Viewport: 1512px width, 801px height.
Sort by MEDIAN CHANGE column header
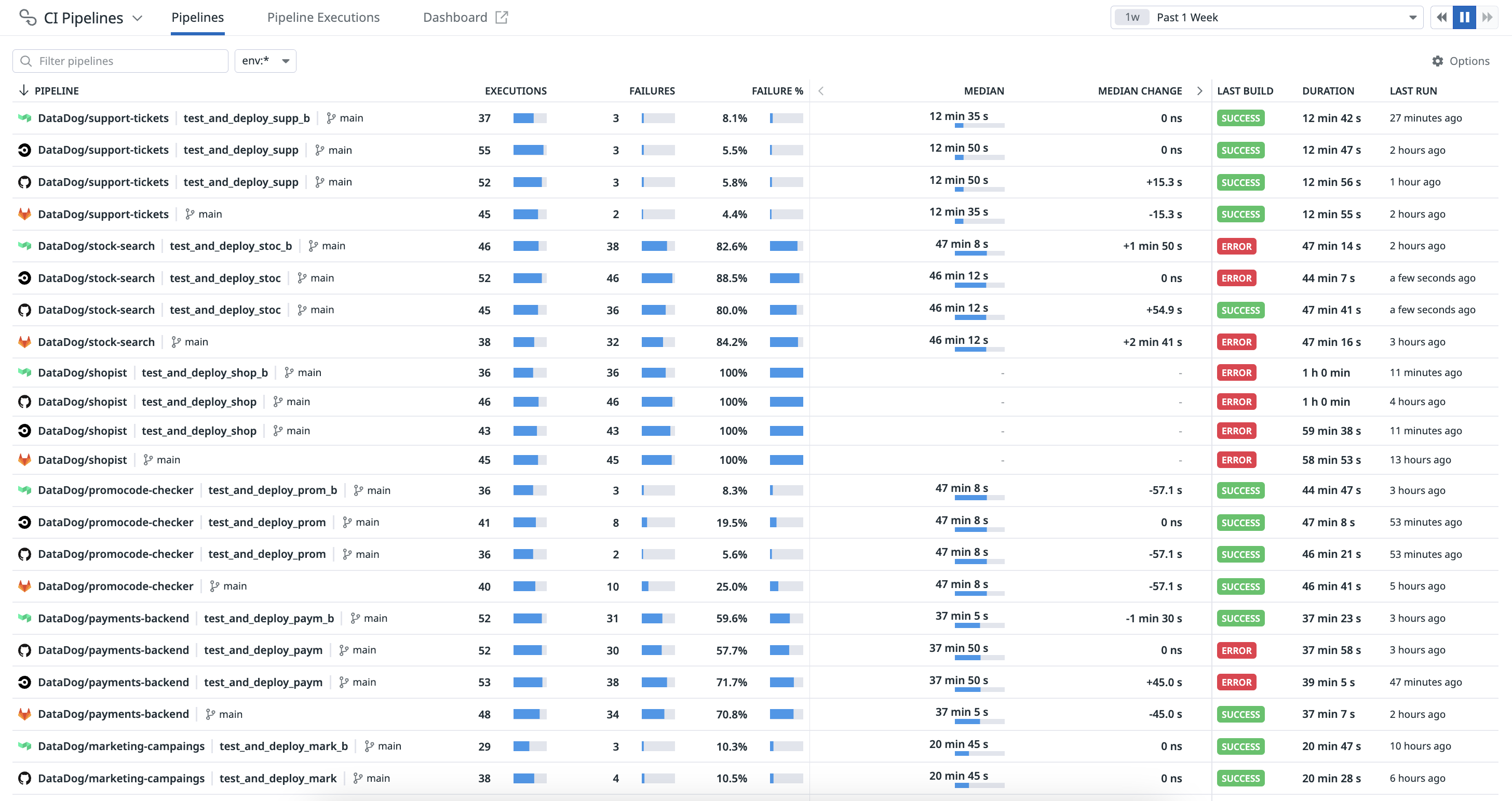(1140, 91)
